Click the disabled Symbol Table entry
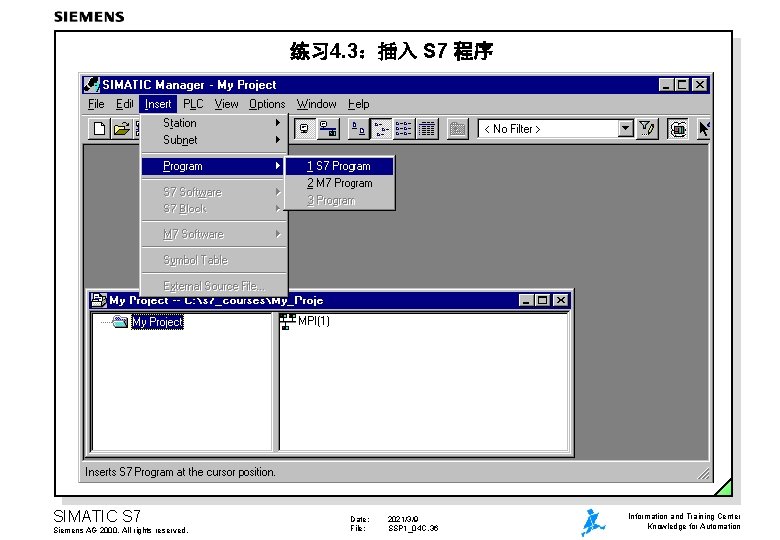This screenshot has width=780, height=540. [x=214, y=260]
